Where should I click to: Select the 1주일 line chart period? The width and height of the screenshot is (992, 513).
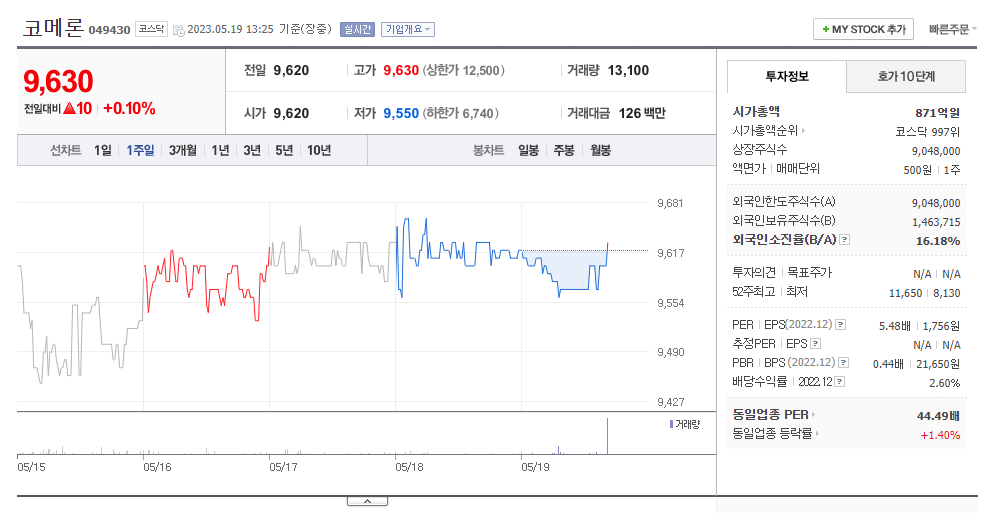(x=140, y=151)
